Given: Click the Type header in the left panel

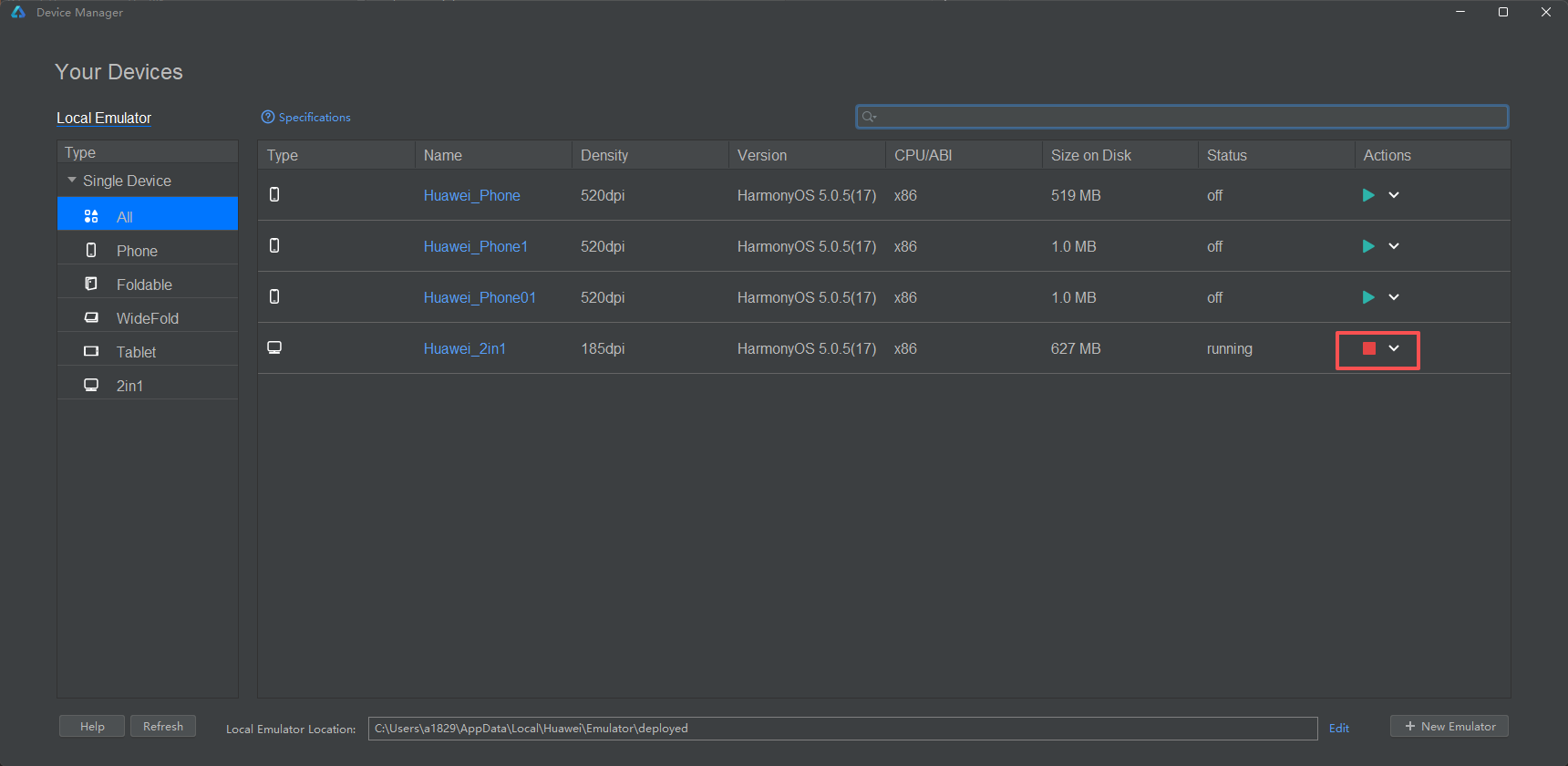Looking at the screenshot, I should coord(148,152).
